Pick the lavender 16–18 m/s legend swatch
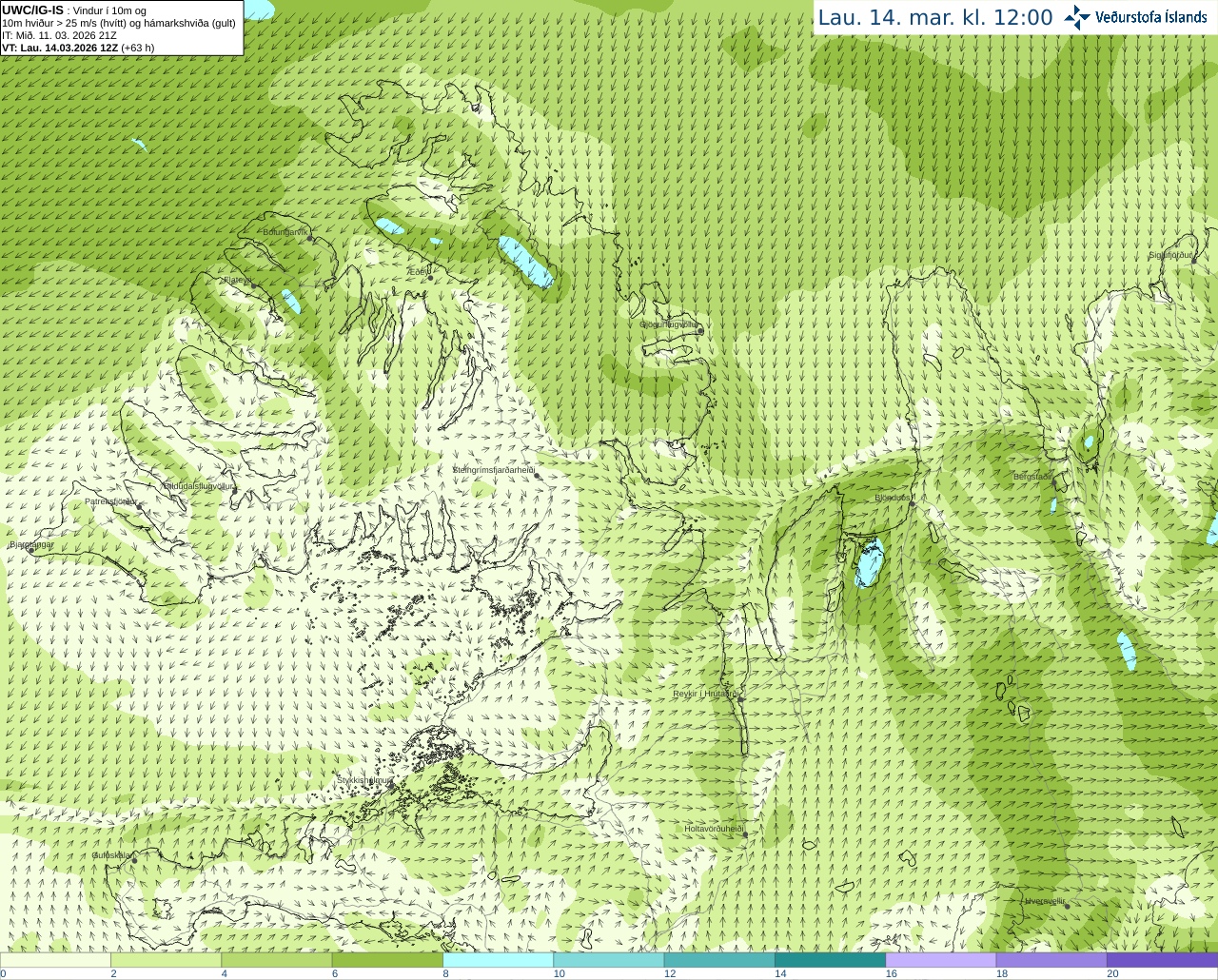 941,960
